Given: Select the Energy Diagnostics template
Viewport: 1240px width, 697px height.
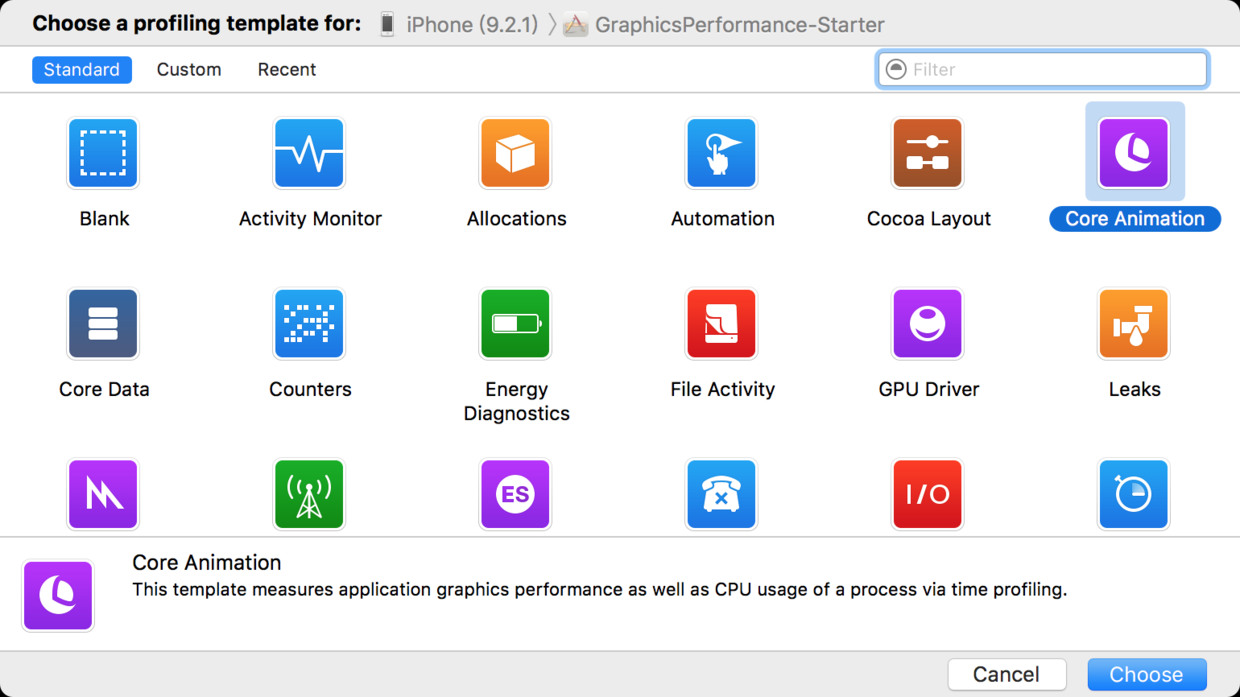Looking at the screenshot, I should point(515,324).
